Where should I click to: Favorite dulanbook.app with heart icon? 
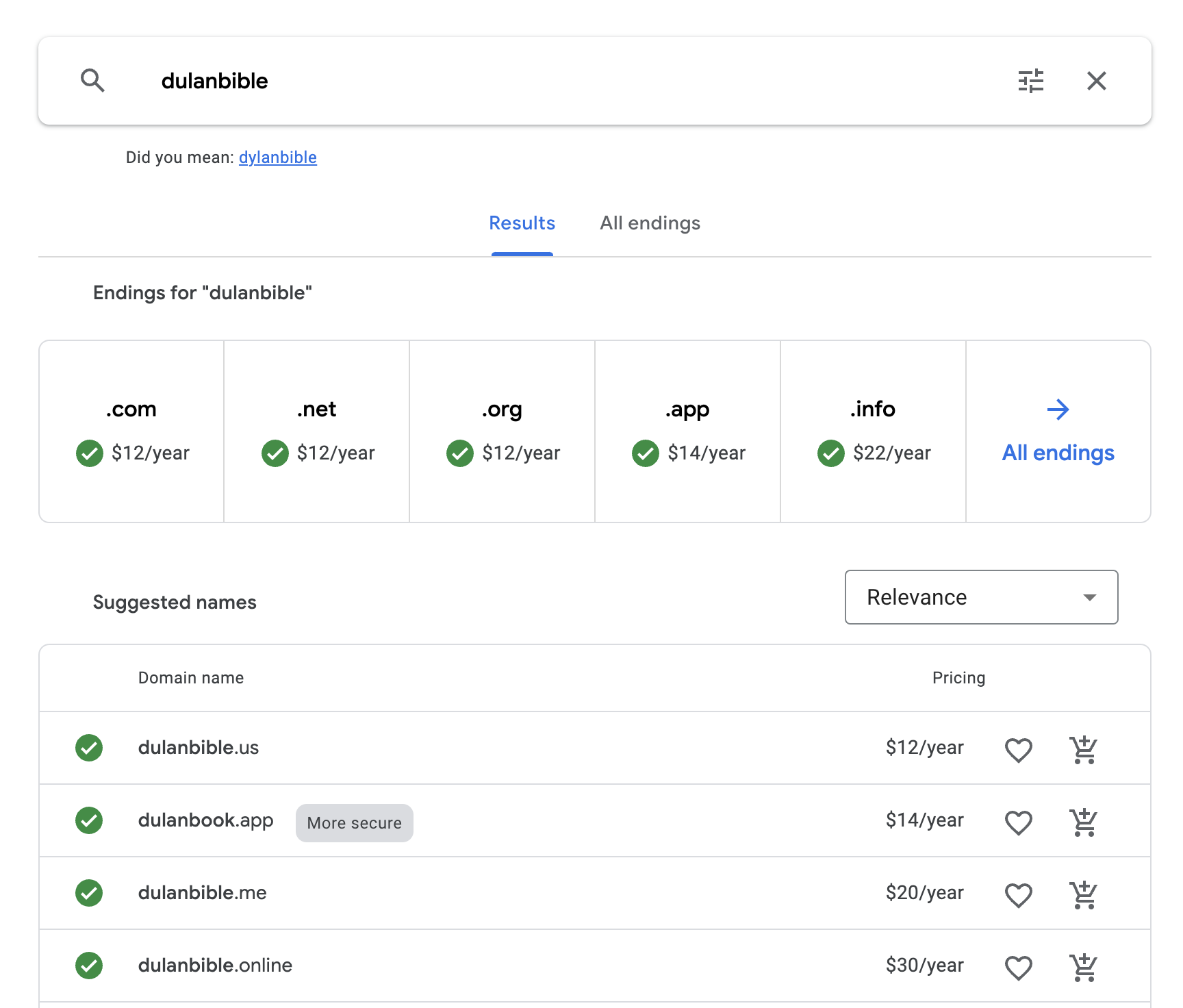coord(1018,822)
